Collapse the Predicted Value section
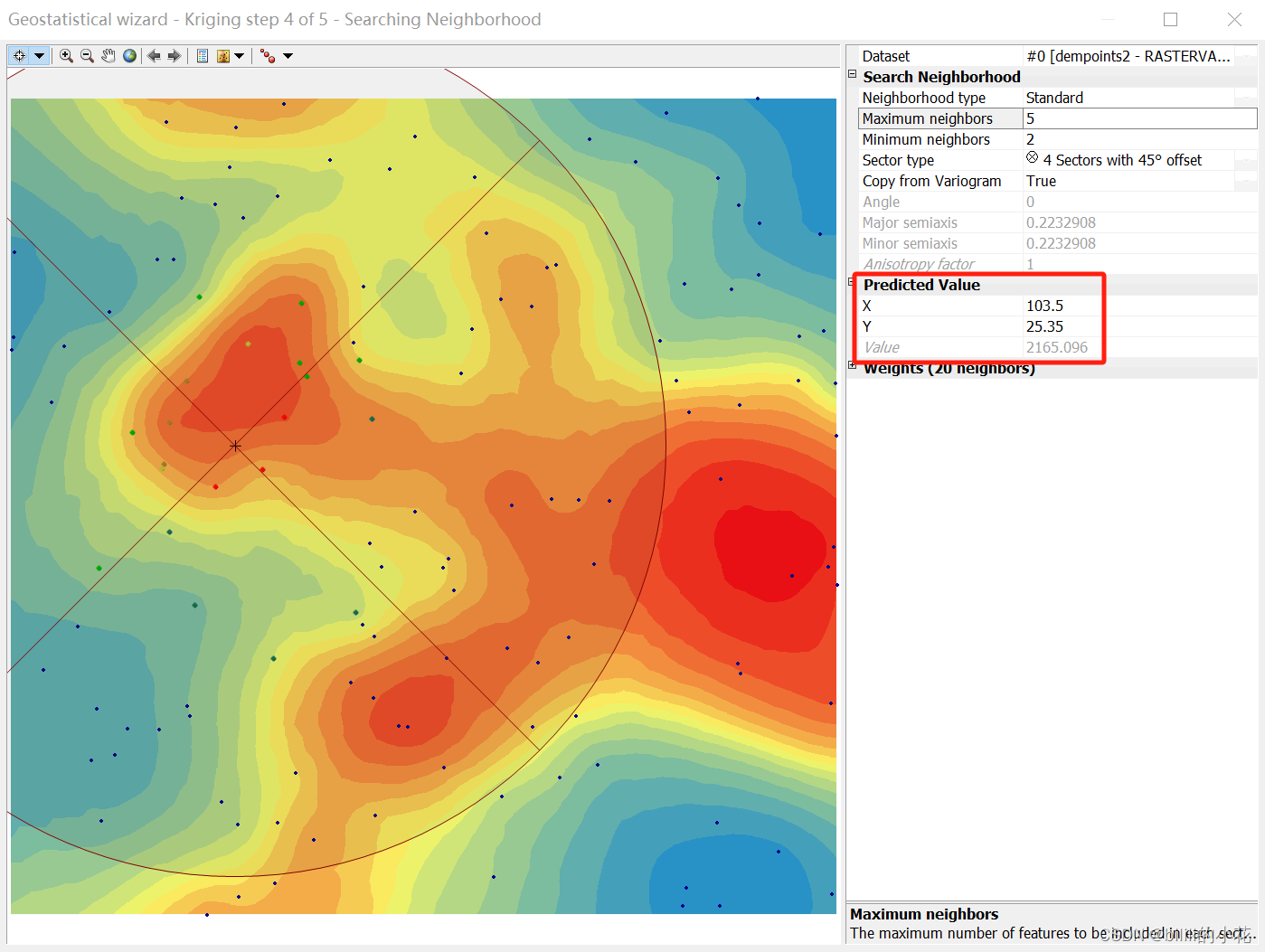The image size is (1265, 952). click(852, 283)
